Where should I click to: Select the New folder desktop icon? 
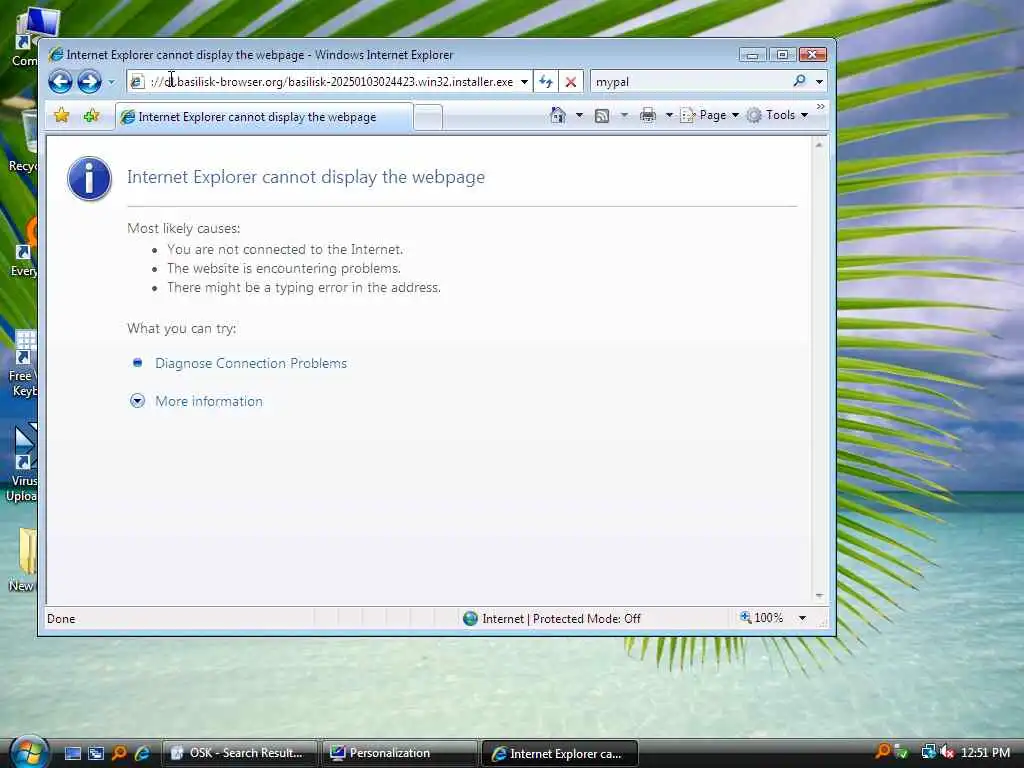[x=23, y=559]
